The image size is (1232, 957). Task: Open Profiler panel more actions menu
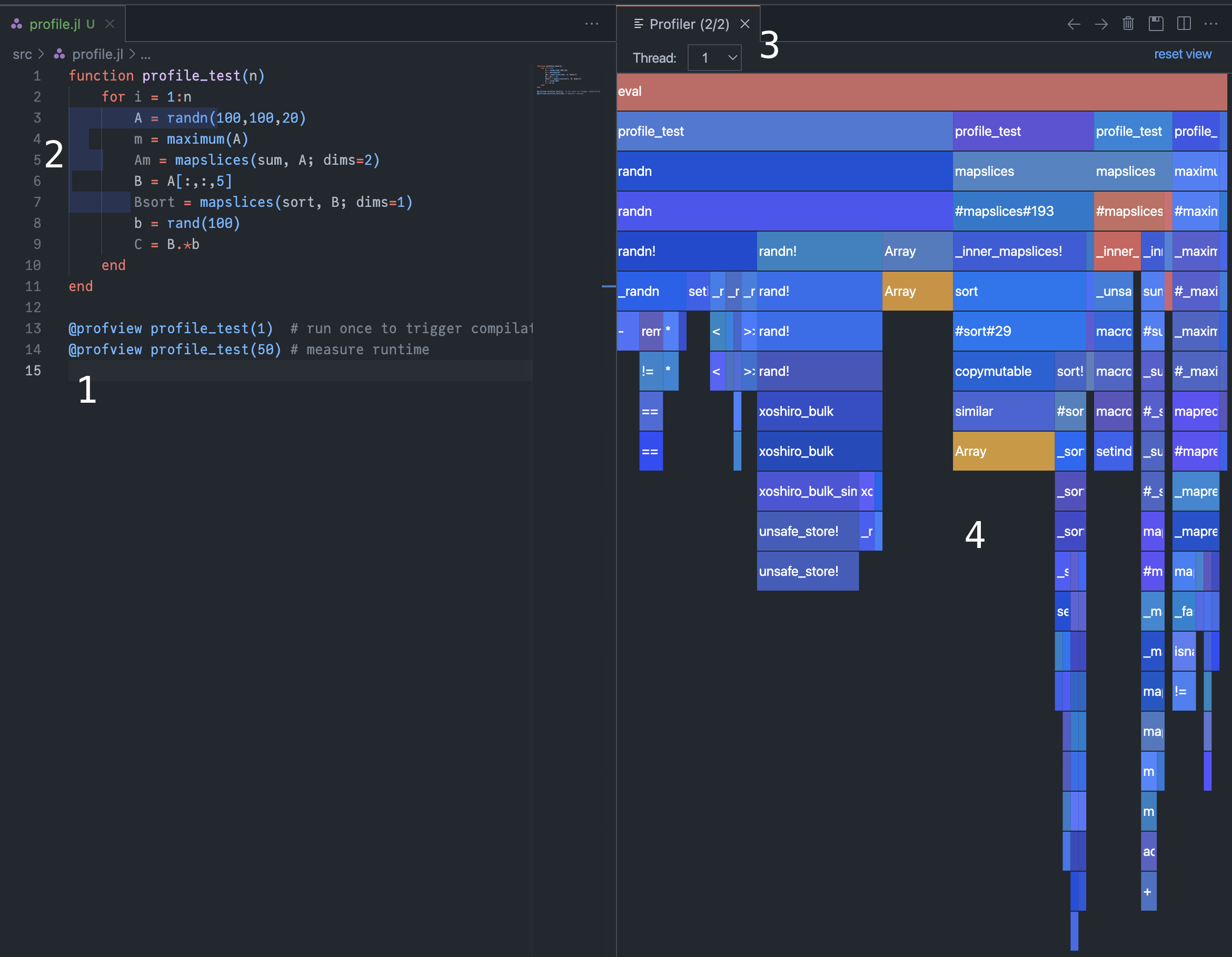(x=1210, y=24)
